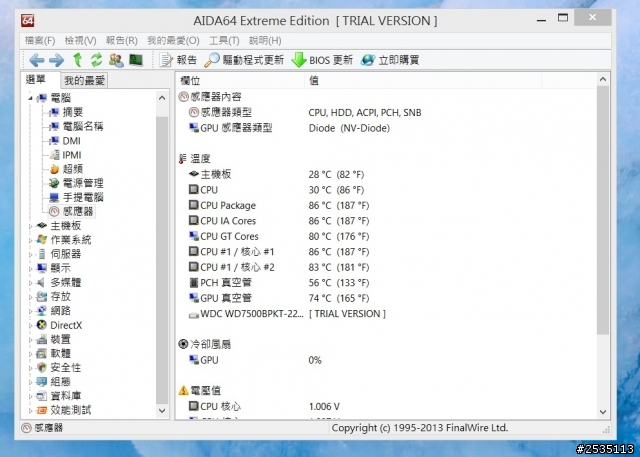Expand the 作業系統 tree node
Viewport: 640px width, 457px height.
pyautogui.click(x=30, y=240)
